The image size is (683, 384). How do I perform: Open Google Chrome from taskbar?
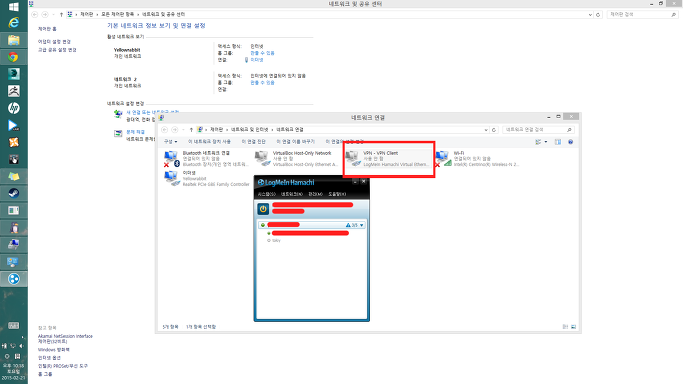[x=14, y=57]
